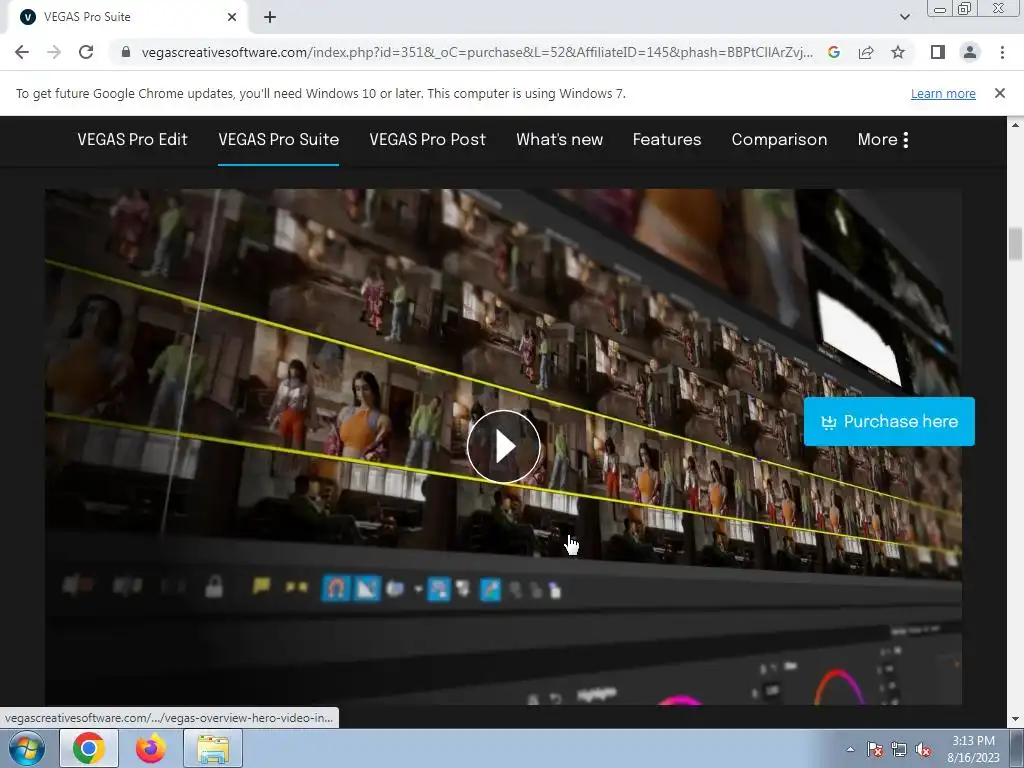The width and height of the screenshot is (1024, 768).
Task: Open the Windows Start menu
Action: tap(27, 748)
